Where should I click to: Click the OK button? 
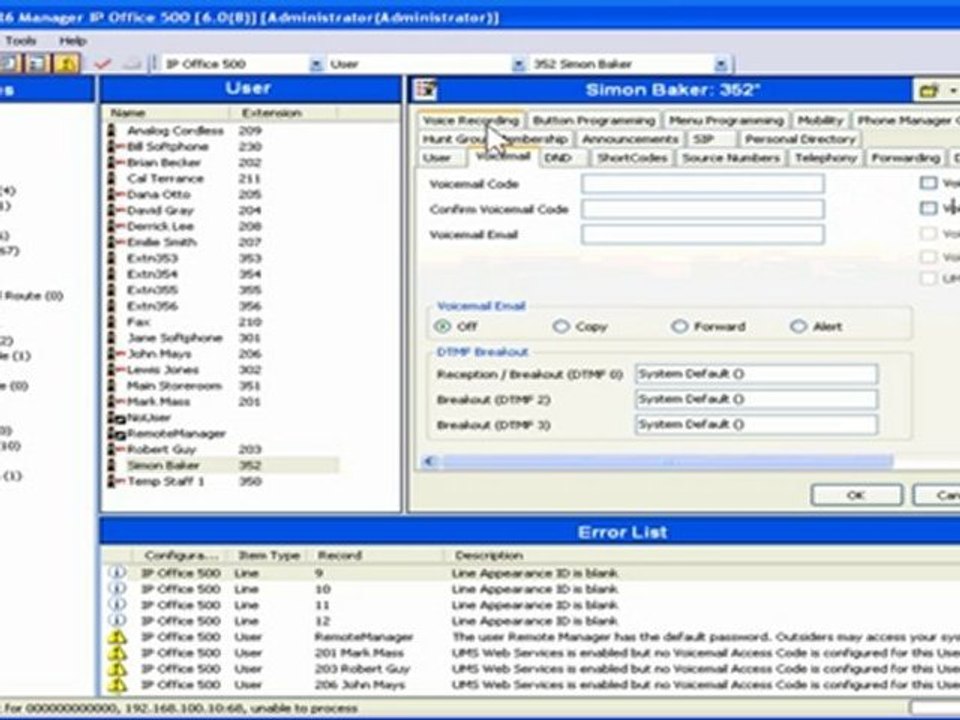pos(856,495)
